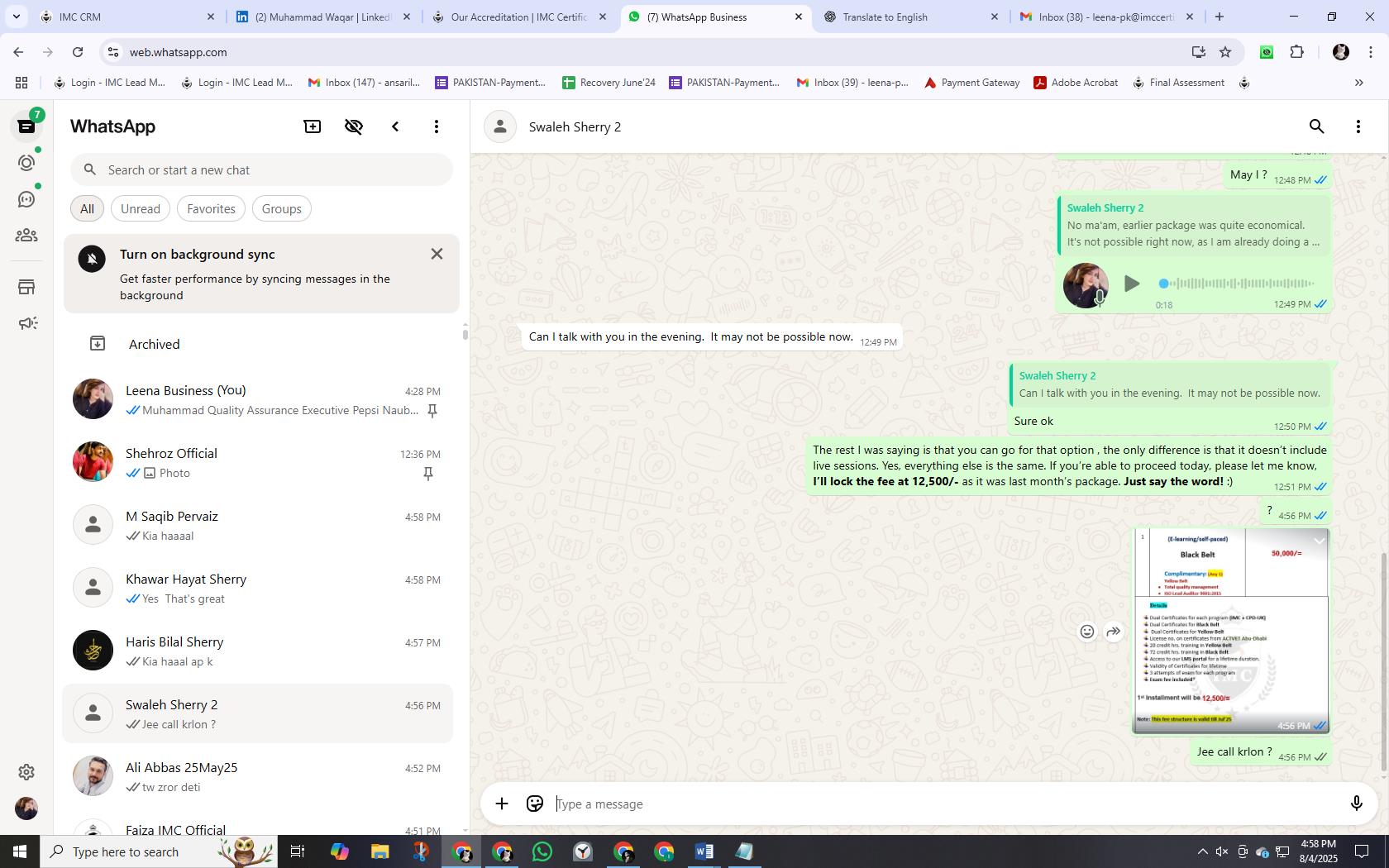This screenshot has height=868, width=1389.
Task: Jump to quoted Swaleh Sherry 2 evening message
Action: coord(1169,384)
